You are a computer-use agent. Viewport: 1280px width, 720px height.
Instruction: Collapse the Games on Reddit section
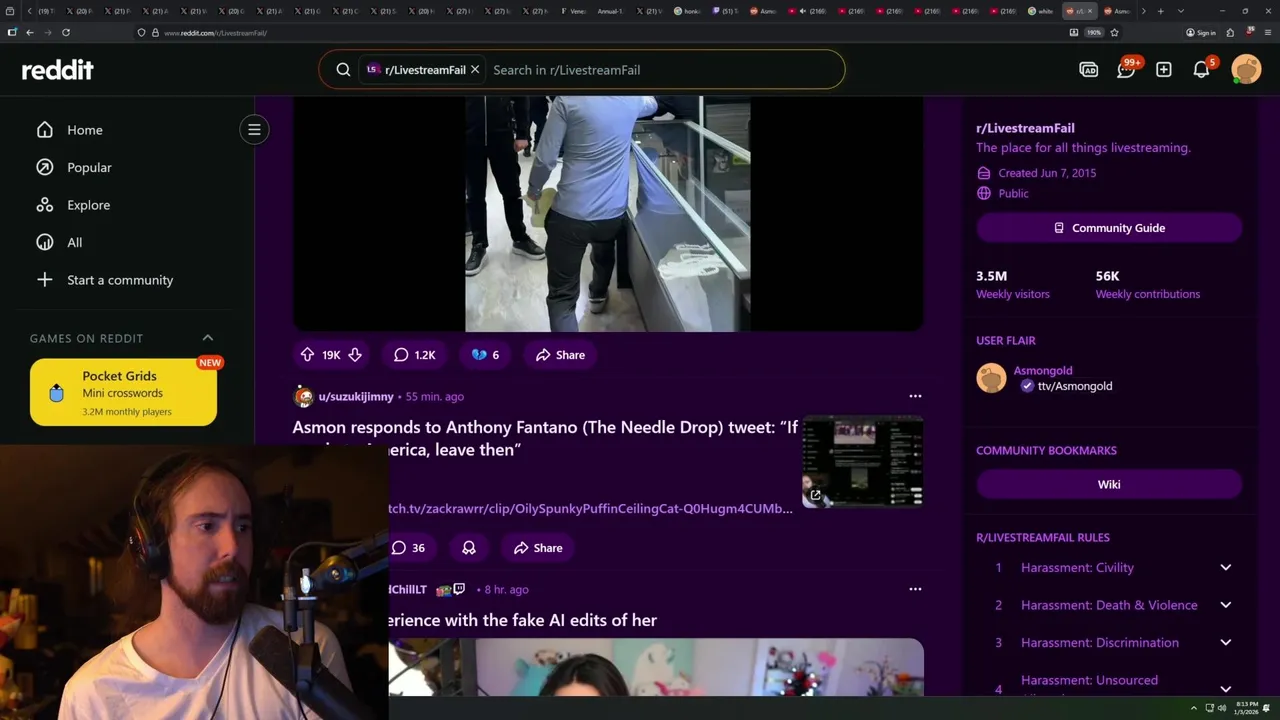(x=208, y=338)
